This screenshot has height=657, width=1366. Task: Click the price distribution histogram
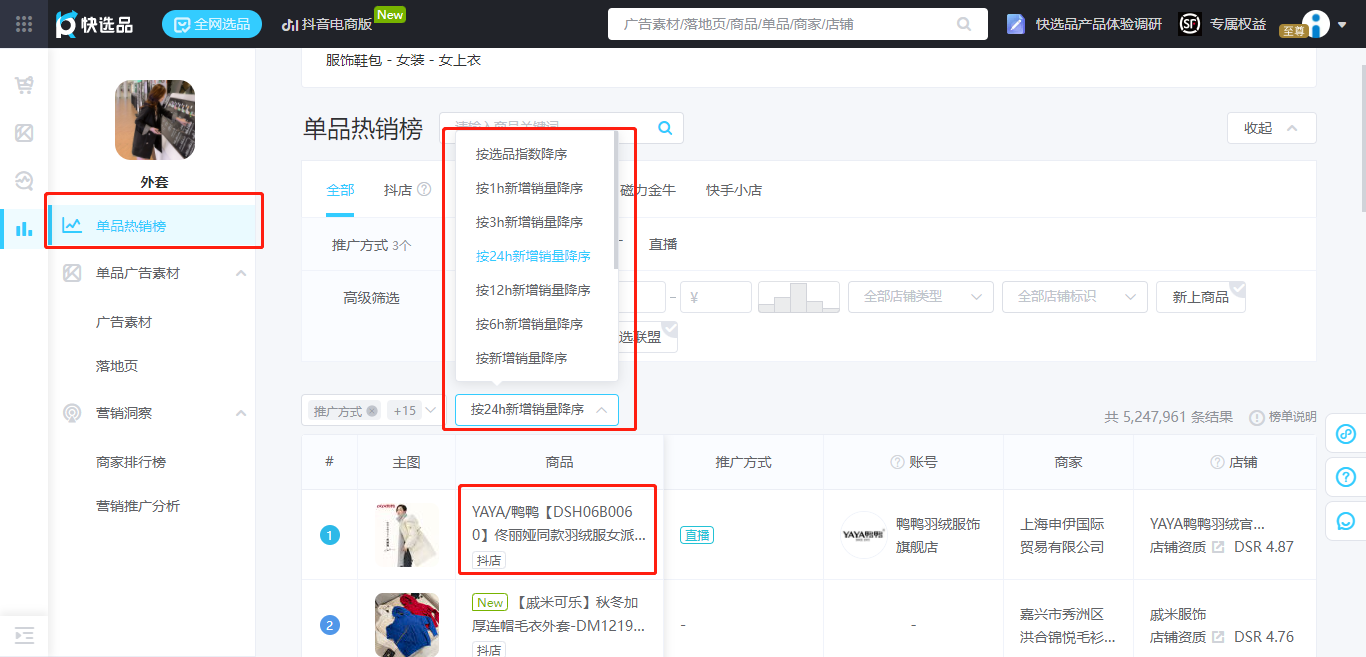tap(799, 297)
